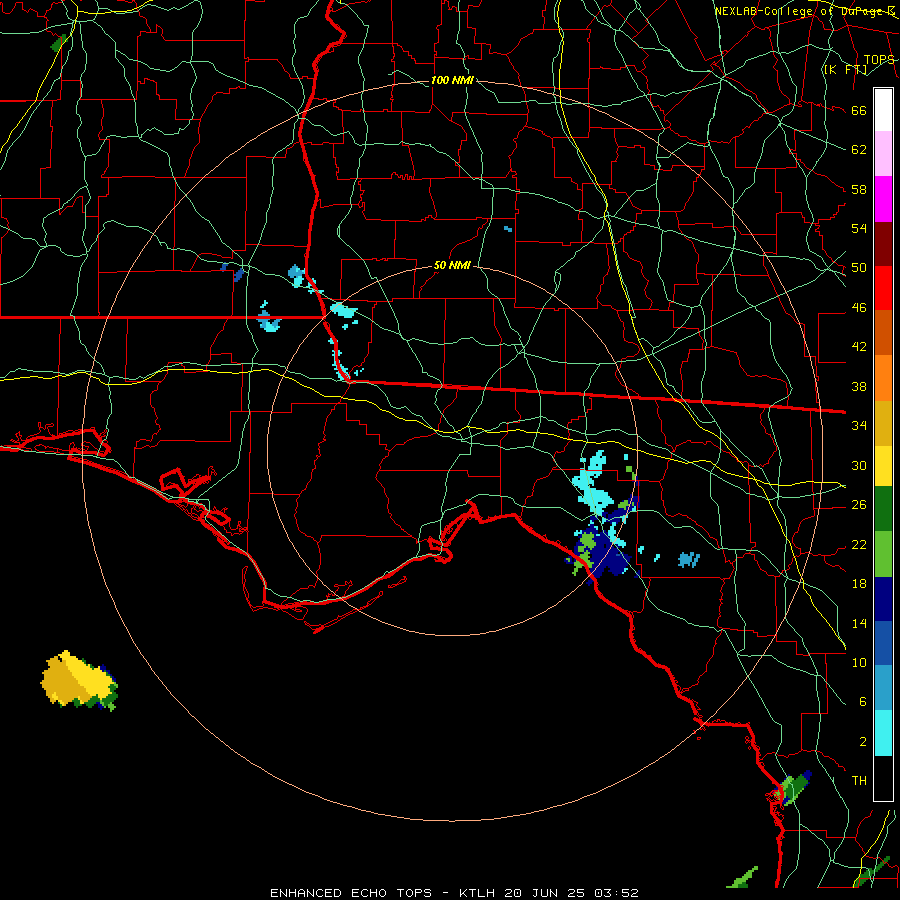Click the 'KTLH' radar station identifier
The height and width of the screenshot is (900, 900).
pyautogui.click(x=478, y=893)
